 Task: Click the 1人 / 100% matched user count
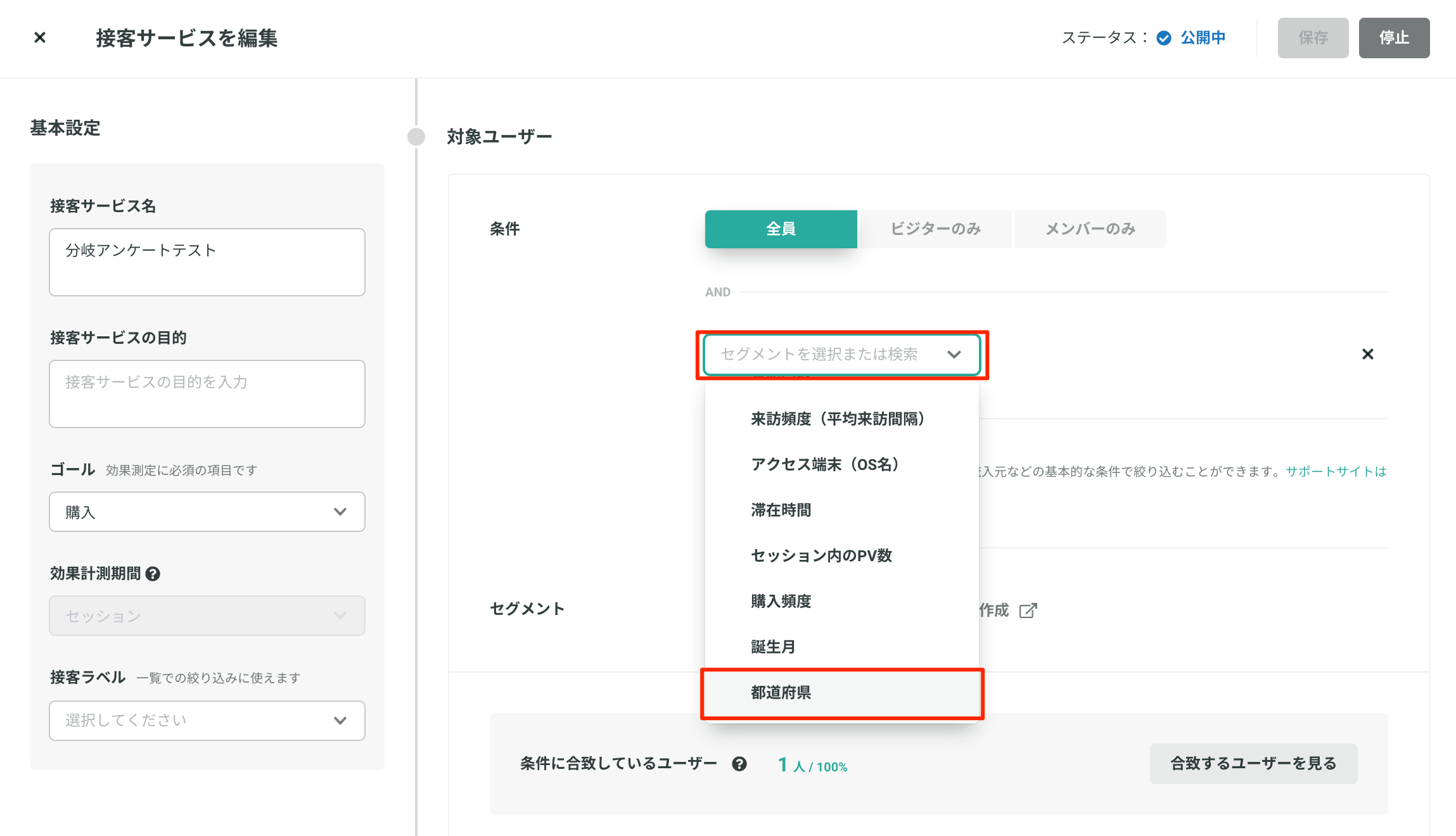(x=812, y=765)
